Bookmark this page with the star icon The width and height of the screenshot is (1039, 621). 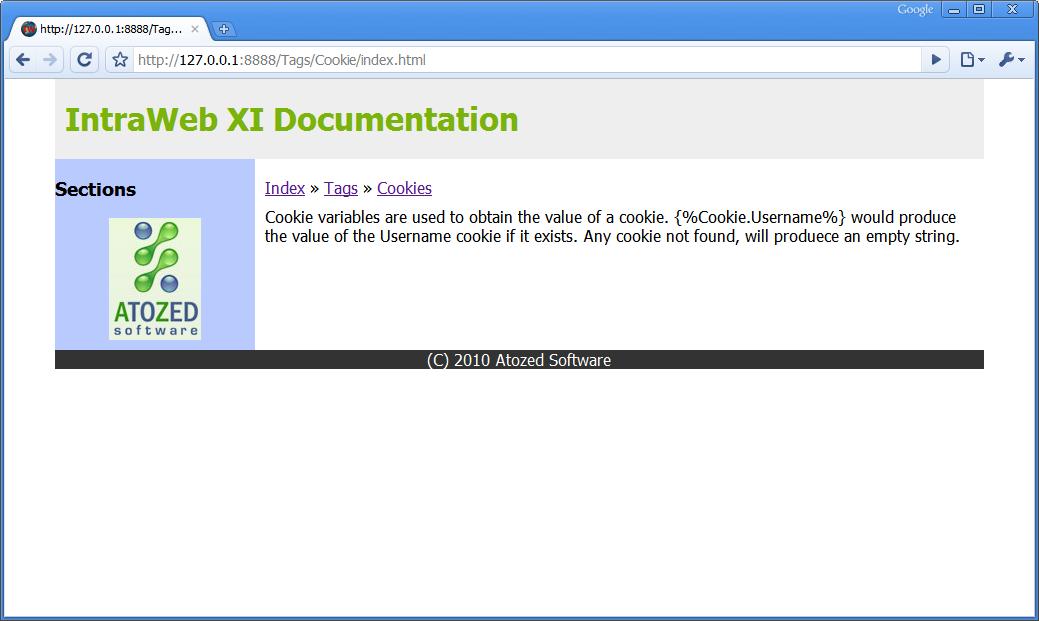pyautogui.click(x=120, y=60)
